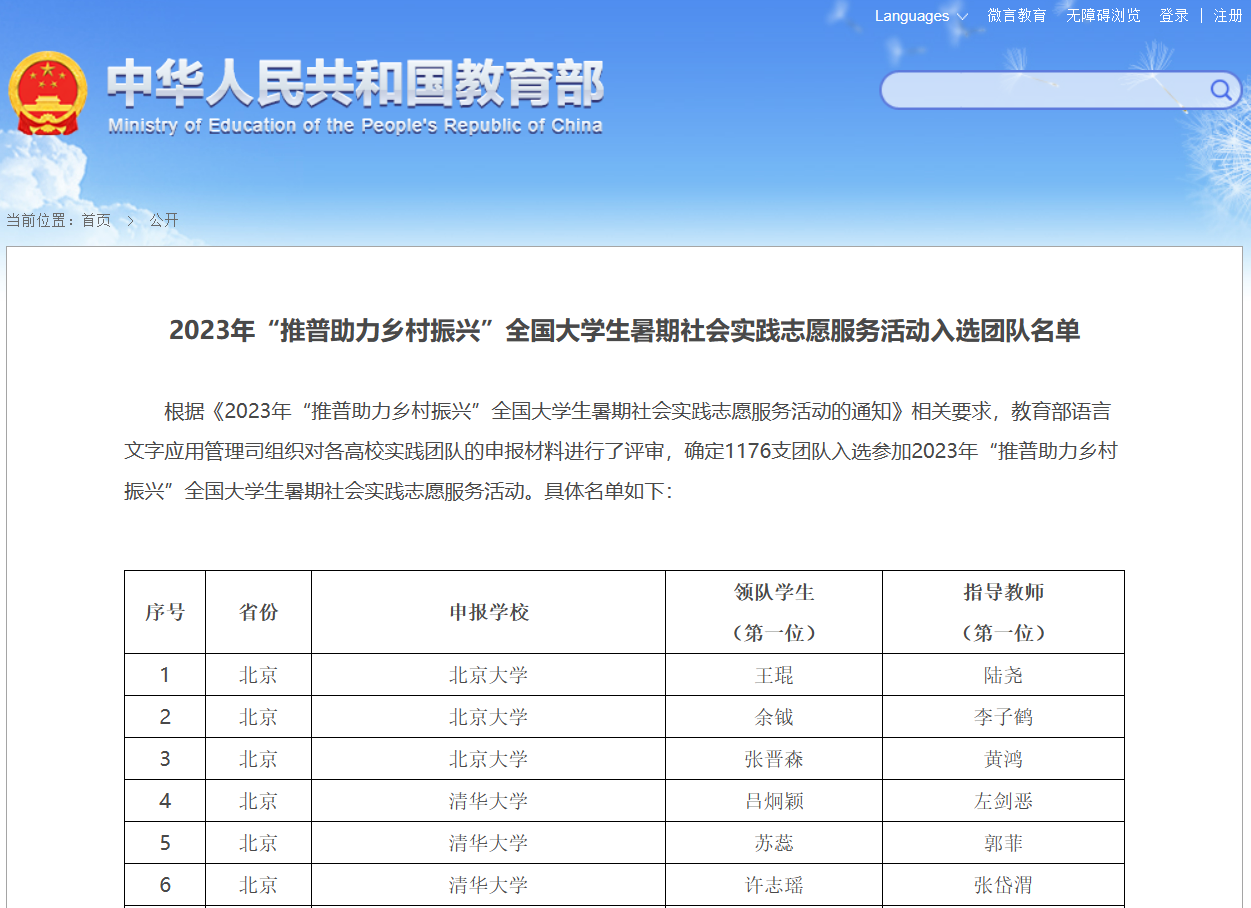
Task: Click the cell 张晋森
Action: point(774,759)
